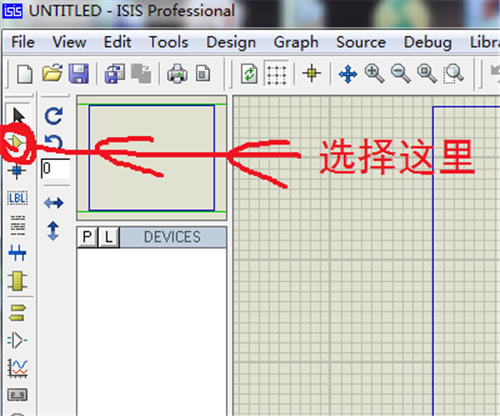The image size is (500, 416).
Task: Click the rotation angle field
Action: [x=55, y=169]
